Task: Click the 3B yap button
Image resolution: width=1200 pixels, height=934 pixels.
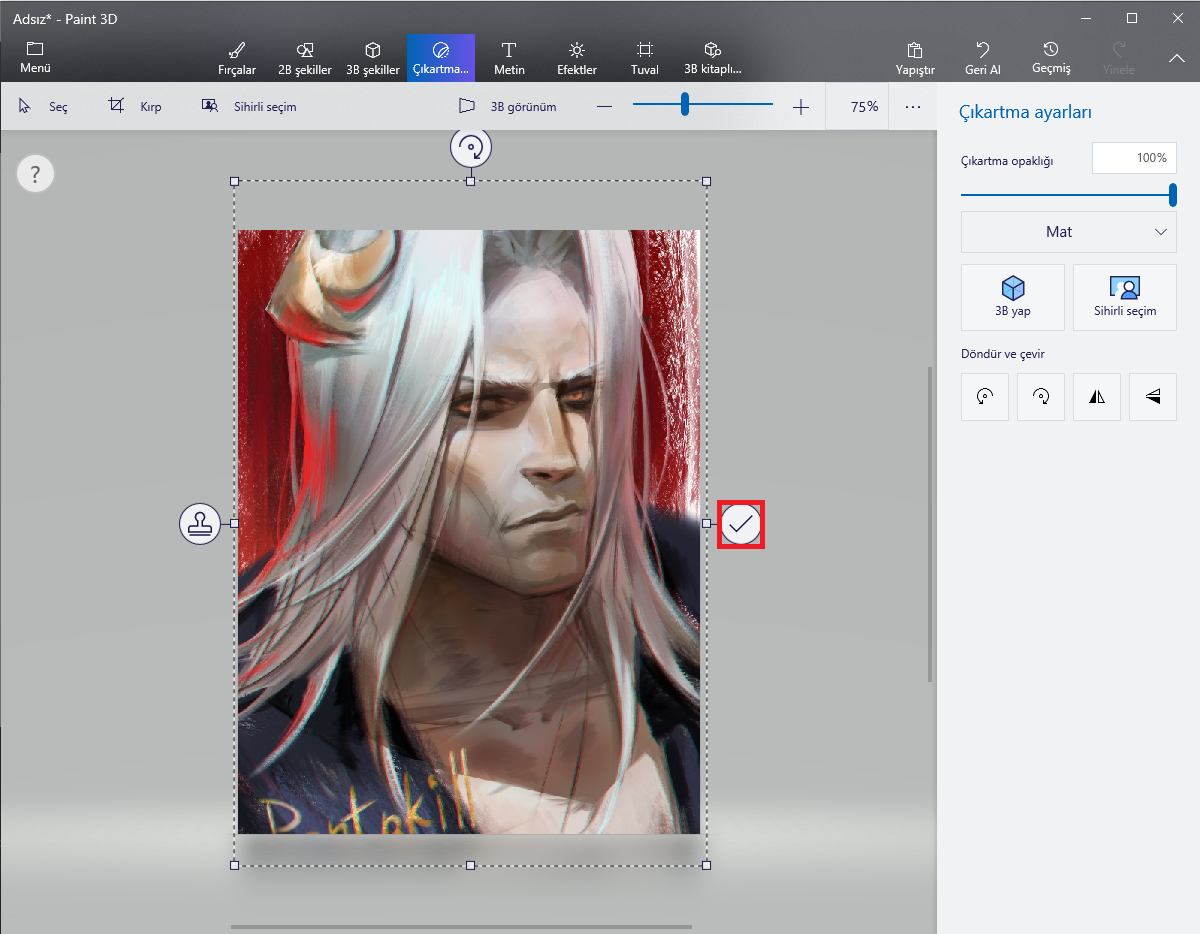Action: (x=1013, y=297)
